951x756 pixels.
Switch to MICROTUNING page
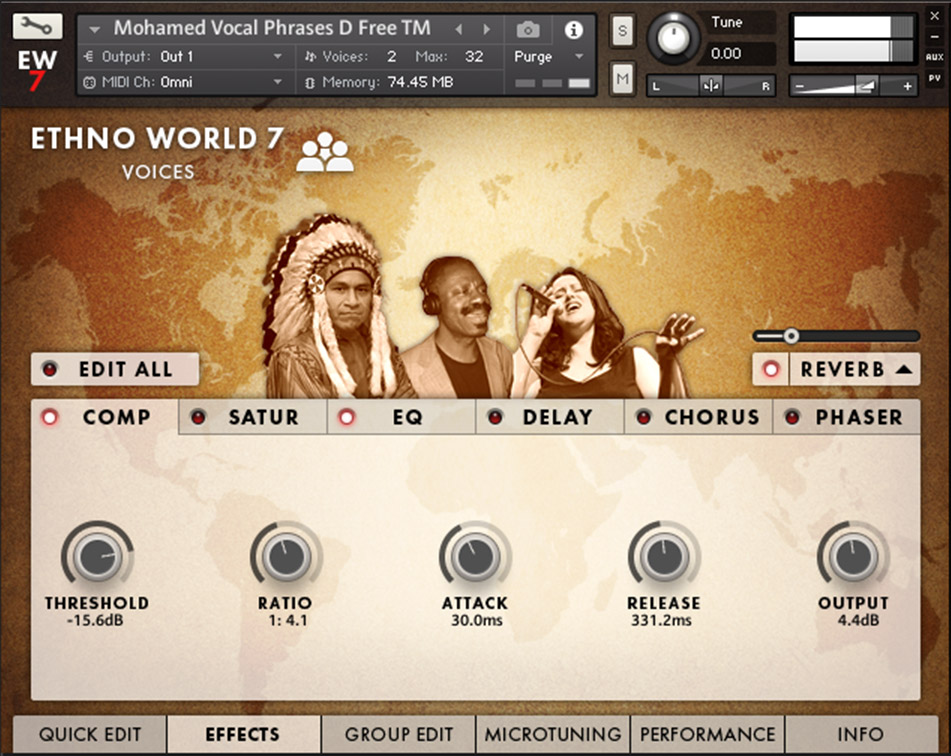553,735
